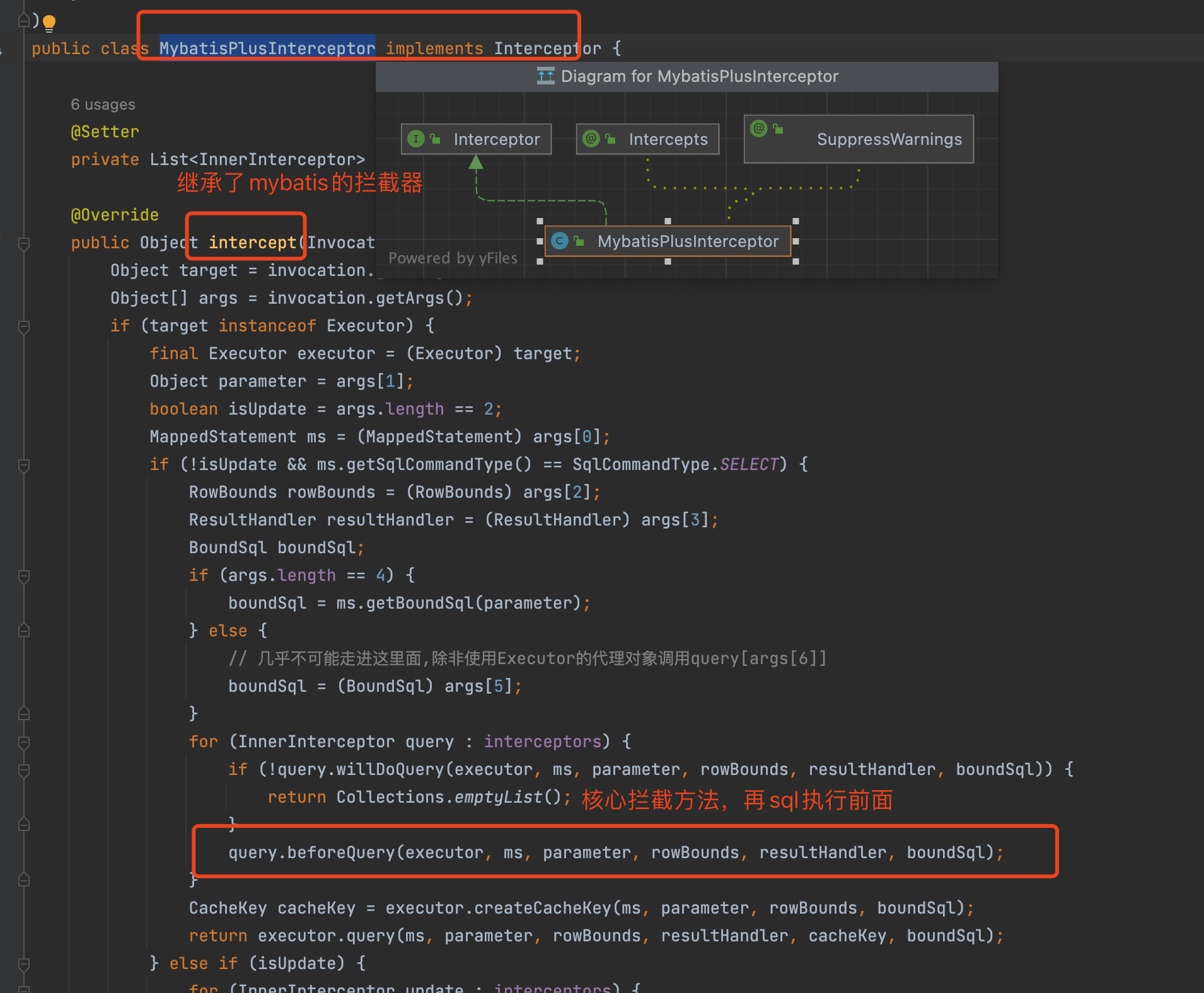Collapse the 'for (InnerInterceptor query : interceptors)' loop
This screenshot has width=1204, height=993.
point(24,742)
